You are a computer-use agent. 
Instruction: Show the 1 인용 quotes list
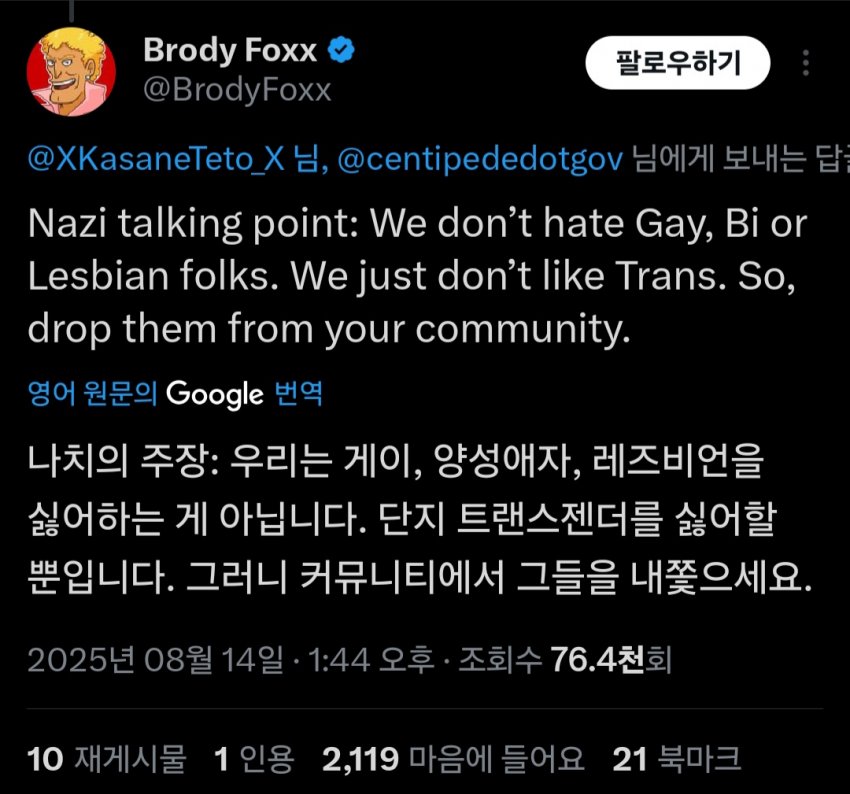click(253, 760)
